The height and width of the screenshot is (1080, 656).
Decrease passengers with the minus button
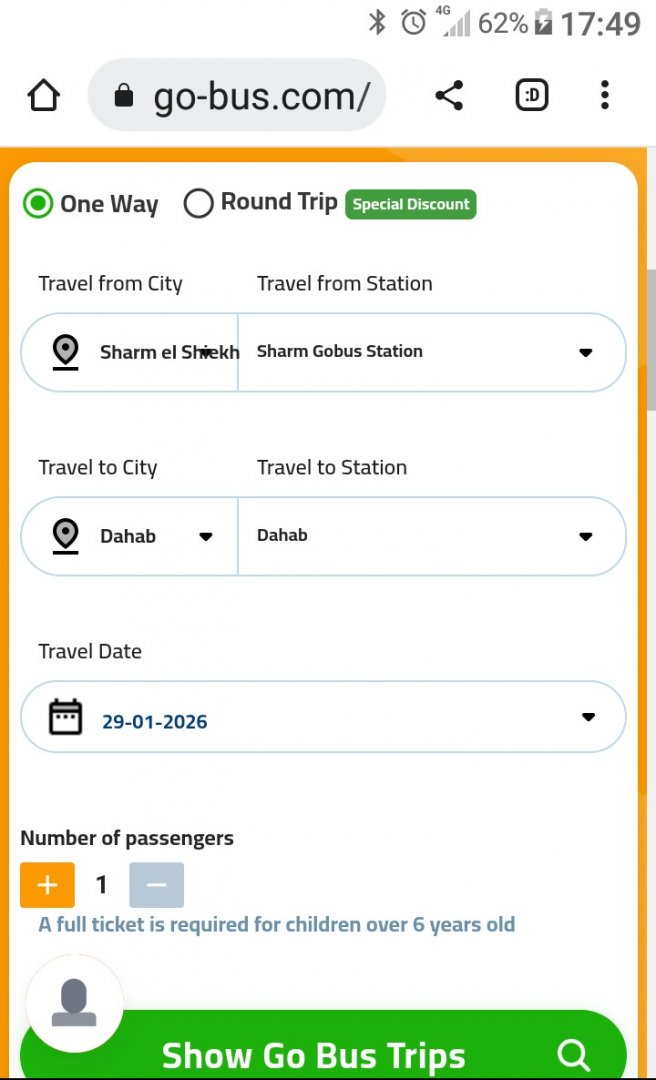coord(156,885)
